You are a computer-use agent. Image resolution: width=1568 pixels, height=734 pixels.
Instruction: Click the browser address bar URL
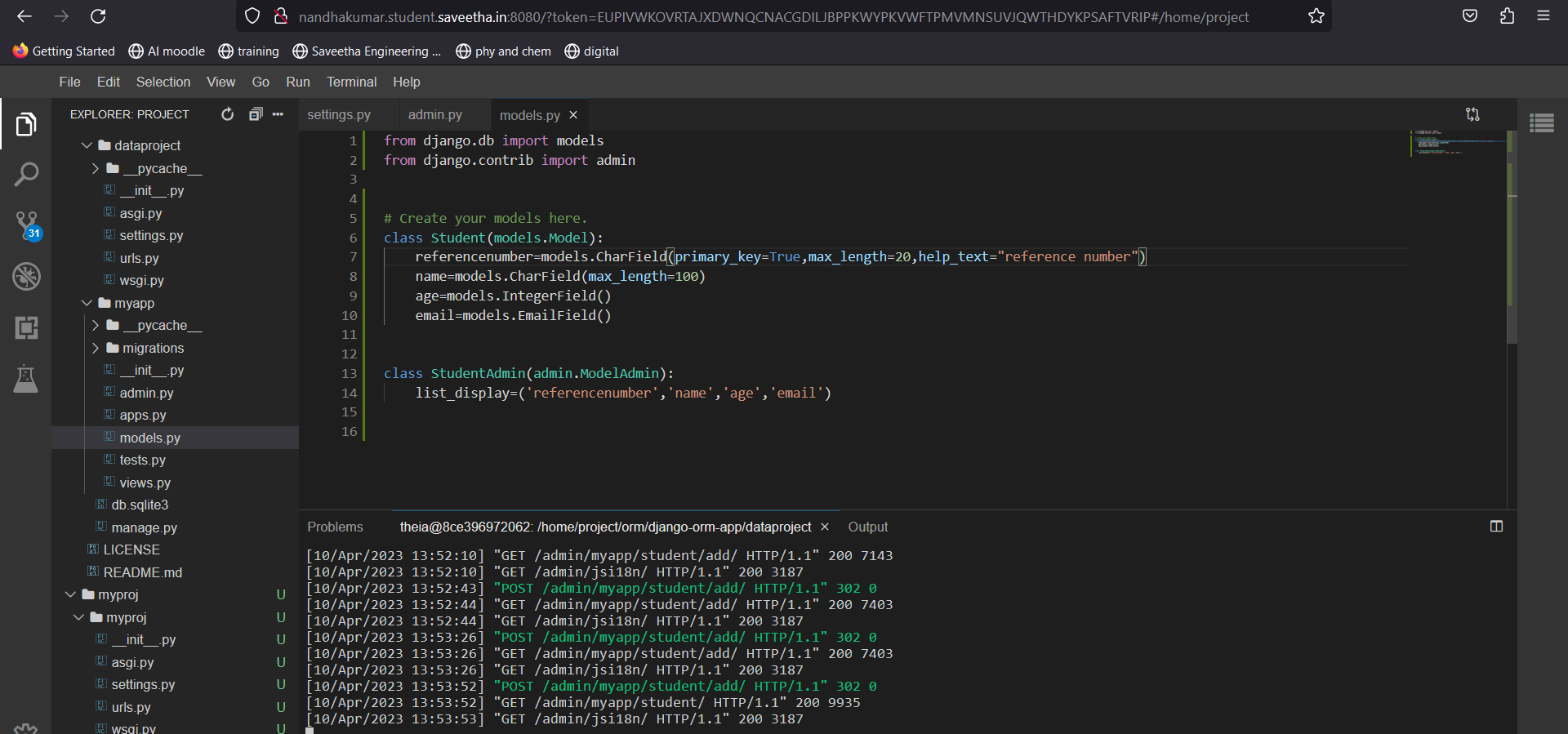tap(773, 17)
